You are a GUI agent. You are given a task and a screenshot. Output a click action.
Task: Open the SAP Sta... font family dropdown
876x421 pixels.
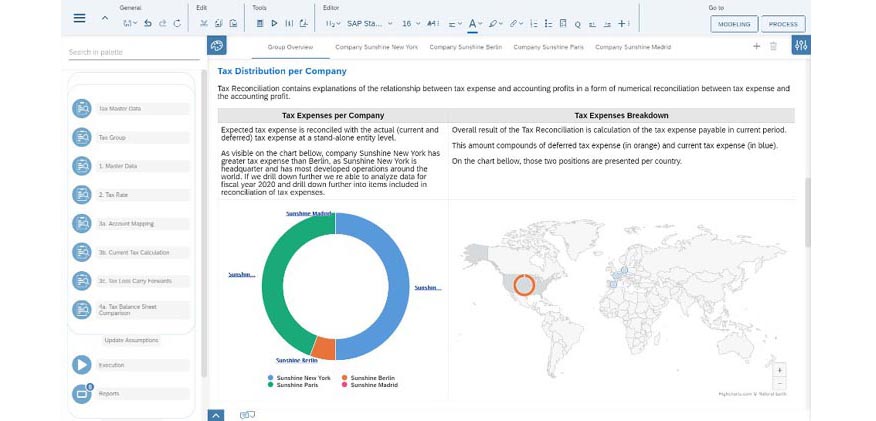pos(370,23)
